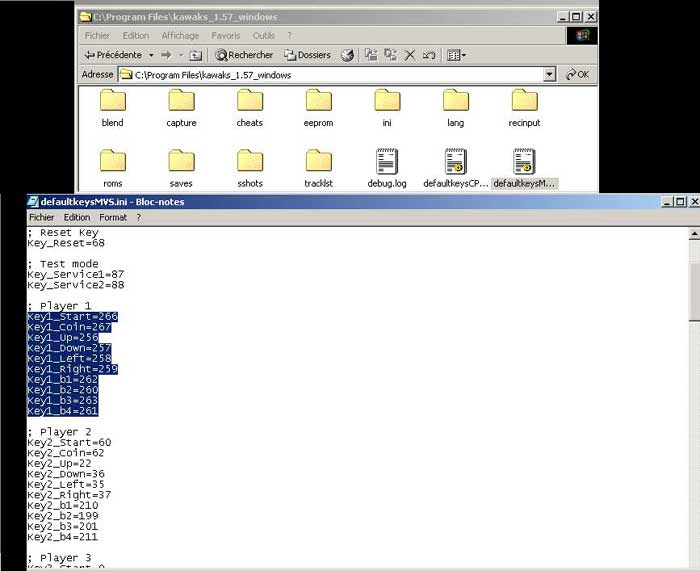
Task: Open the Affichage menu in Explorer
Action: click(180, 36)
